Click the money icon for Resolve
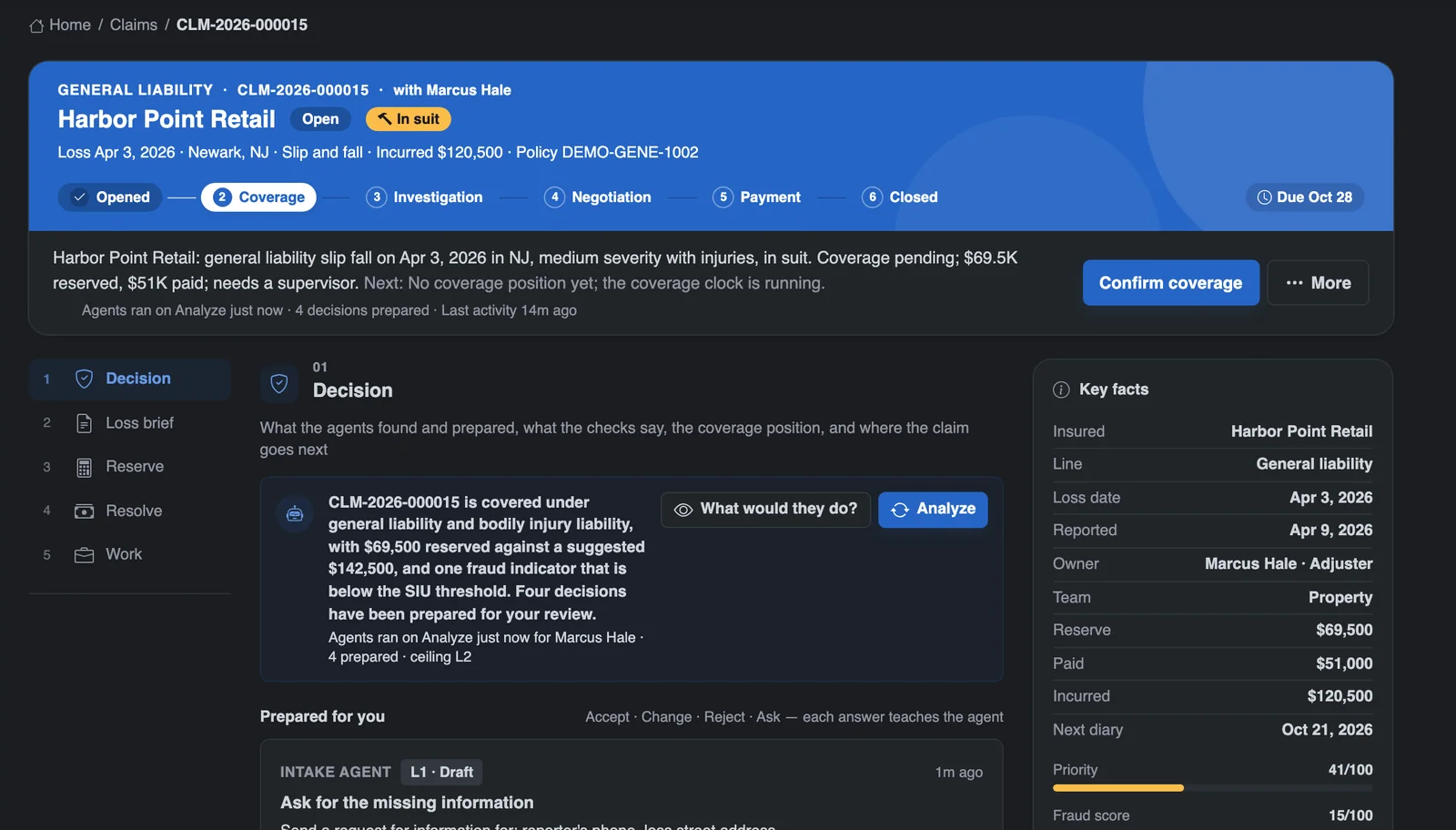The width and height of the screenshot is (1456, 830). click(84, 511)
